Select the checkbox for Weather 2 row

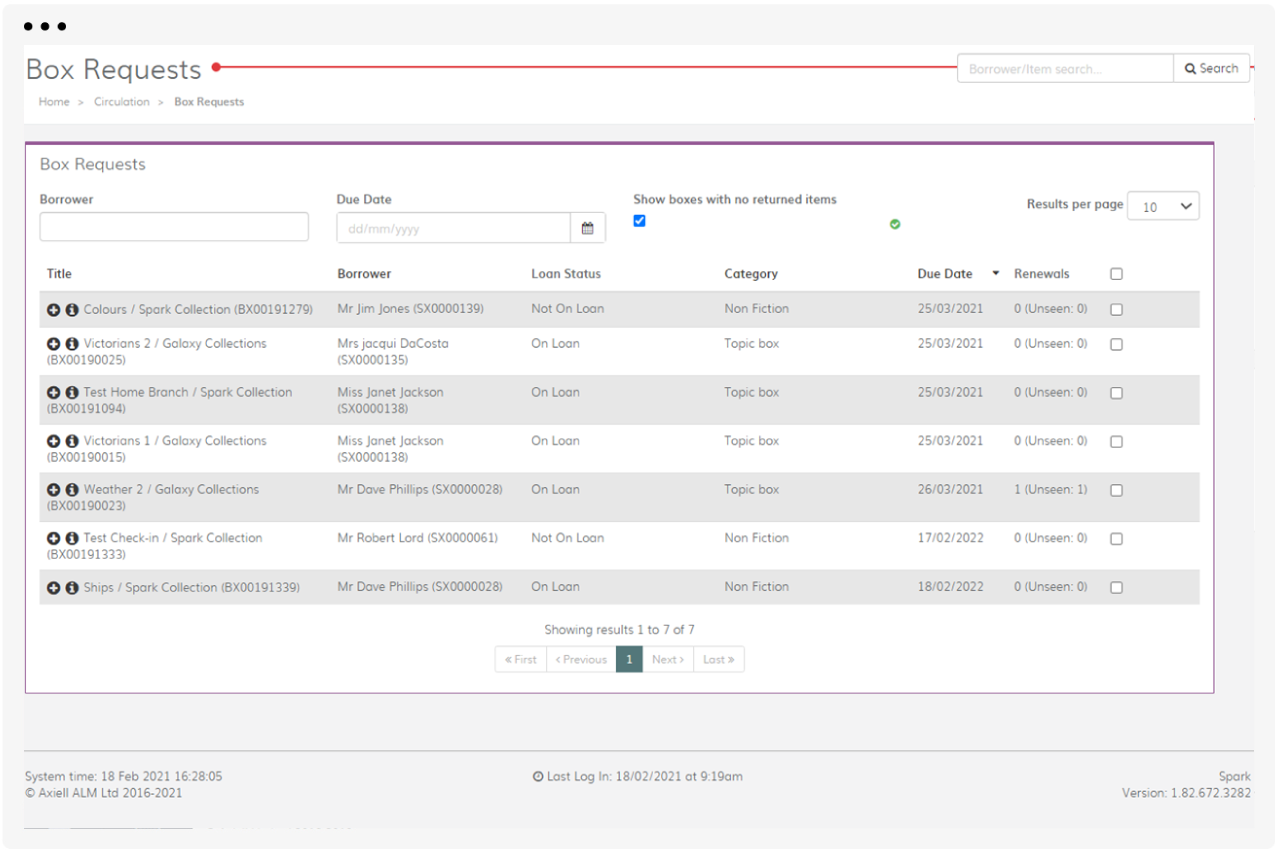point(1116,491)
